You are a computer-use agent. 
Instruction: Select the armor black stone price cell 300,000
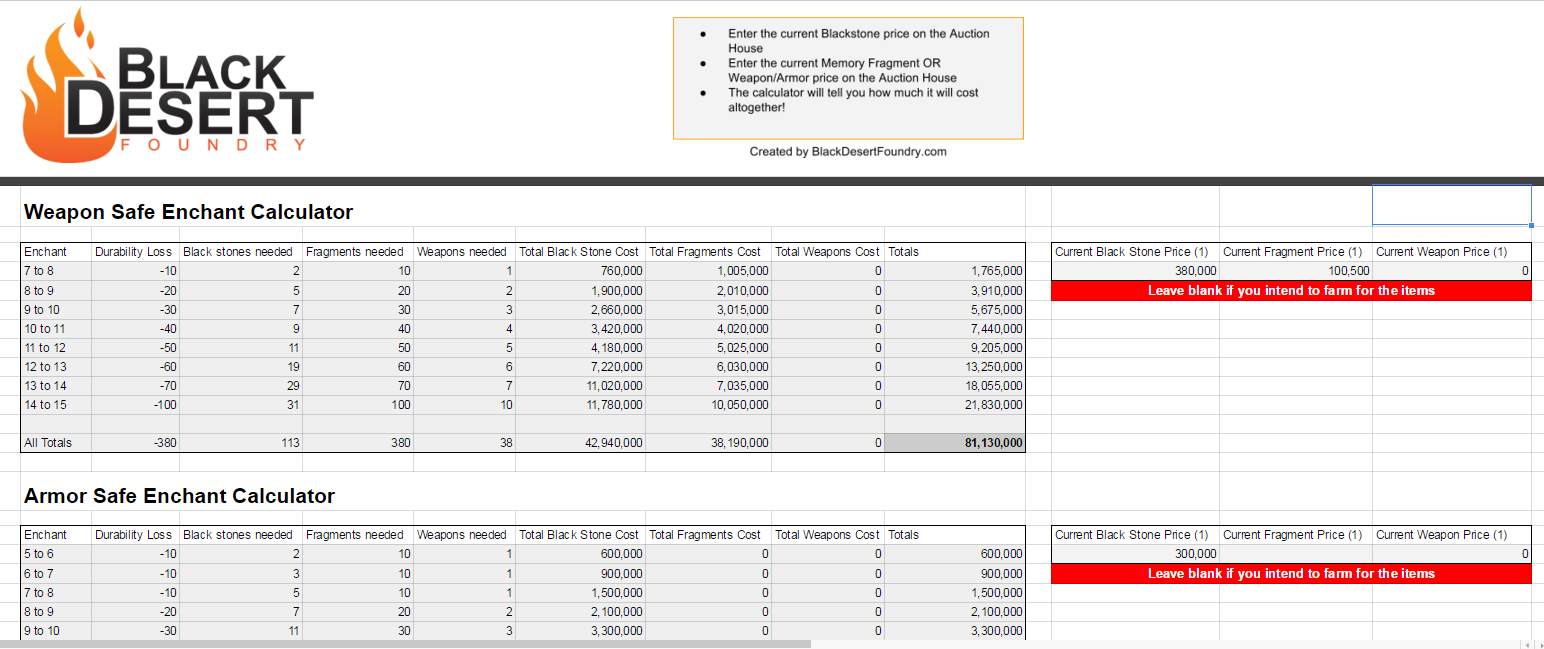tap(1136, 554)
